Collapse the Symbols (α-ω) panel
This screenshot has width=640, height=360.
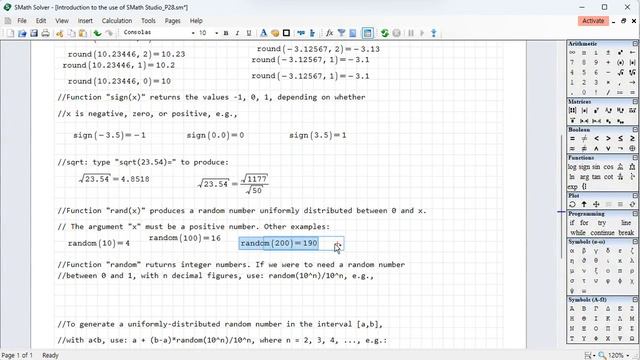point(635,242)
